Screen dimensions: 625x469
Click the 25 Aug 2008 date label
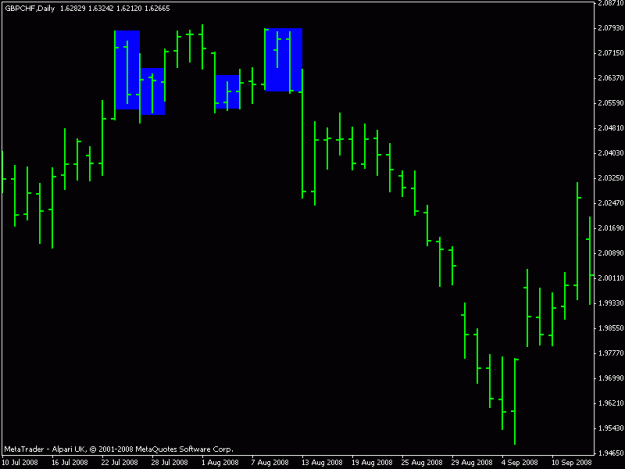tap(422, 463)
